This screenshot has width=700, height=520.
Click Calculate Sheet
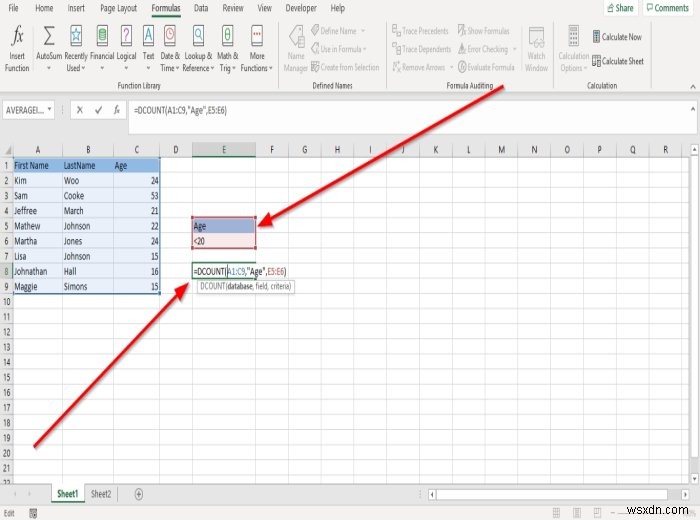(x=618, y=61)
